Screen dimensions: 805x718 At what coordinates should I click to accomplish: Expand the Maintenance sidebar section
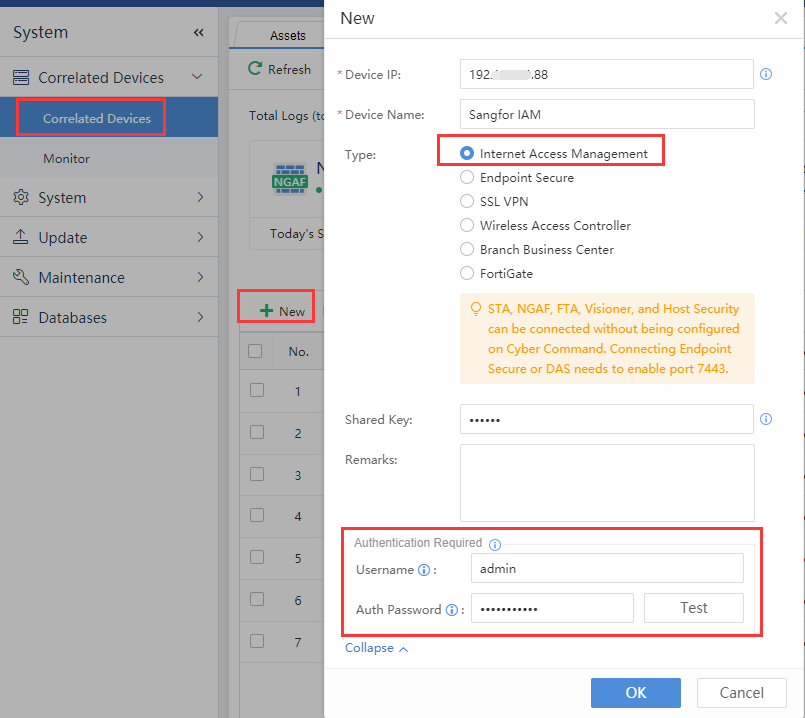pyautogui.click(x=108, y=278)
